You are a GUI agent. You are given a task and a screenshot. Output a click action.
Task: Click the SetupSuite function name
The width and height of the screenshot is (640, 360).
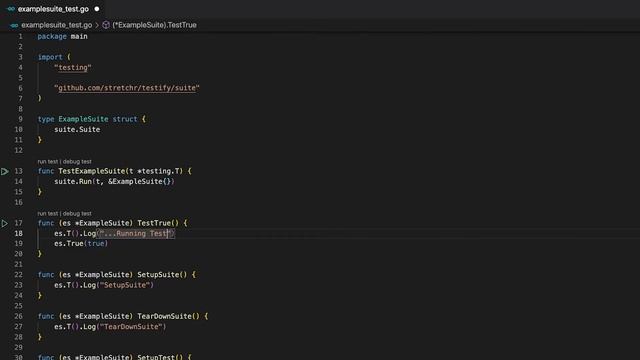[x=158, y=275]
